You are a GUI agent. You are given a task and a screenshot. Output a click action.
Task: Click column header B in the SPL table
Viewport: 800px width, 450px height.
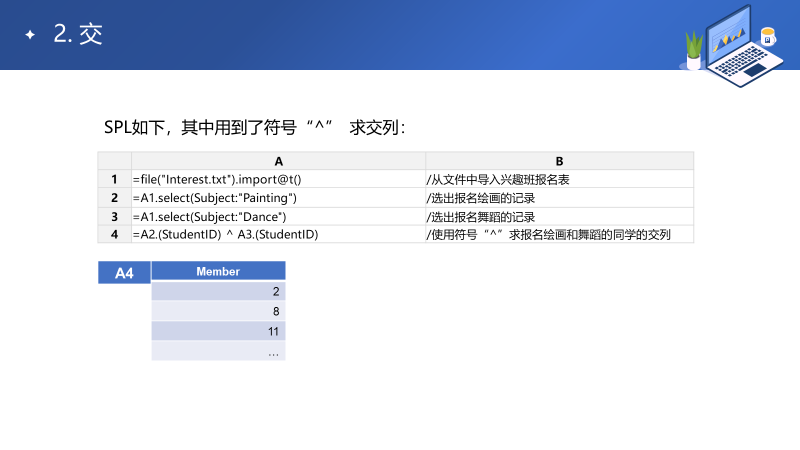point(559,161)
